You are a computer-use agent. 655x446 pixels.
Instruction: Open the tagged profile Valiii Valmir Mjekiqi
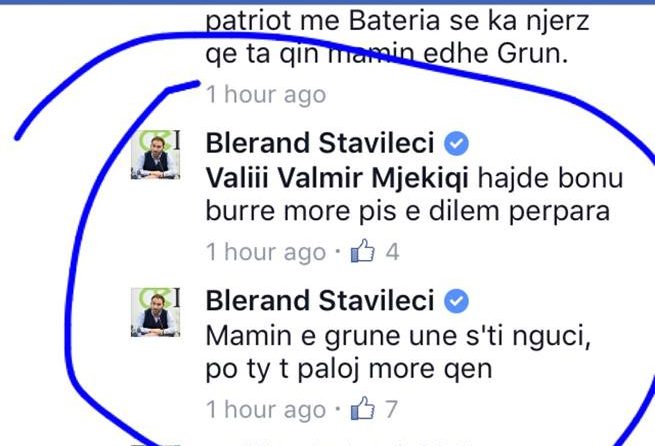point(337,178)
